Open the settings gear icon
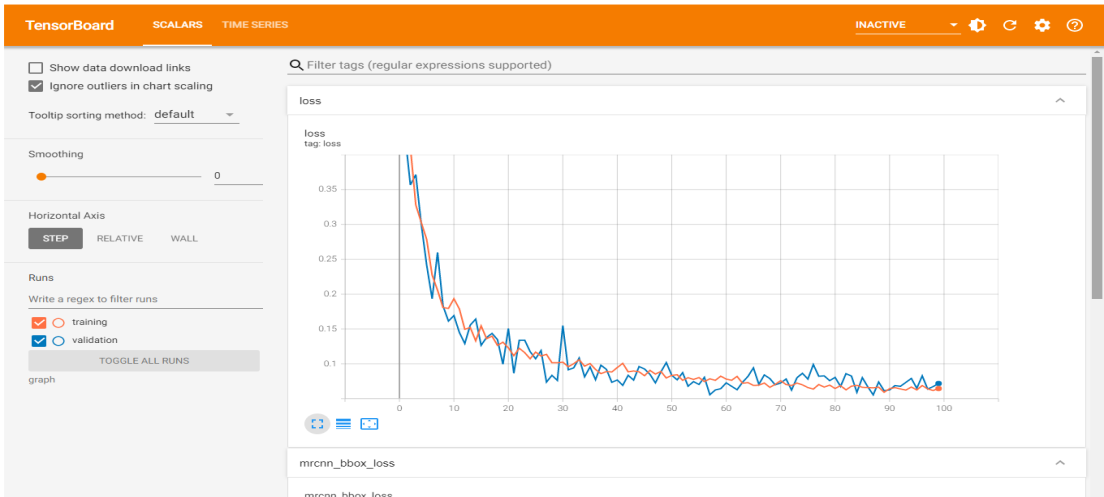 tap(1042, 25)
